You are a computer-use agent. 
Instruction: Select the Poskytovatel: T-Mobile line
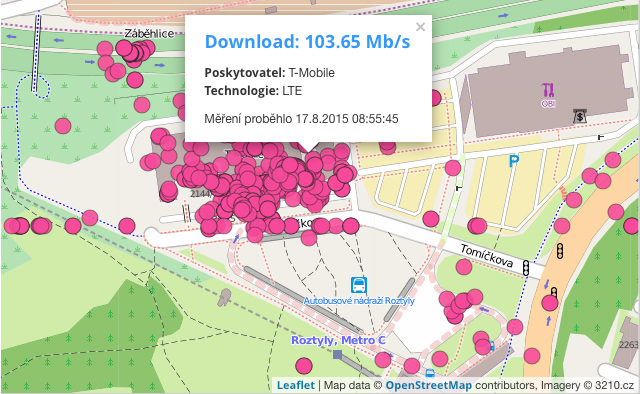(x=269, y=73)
